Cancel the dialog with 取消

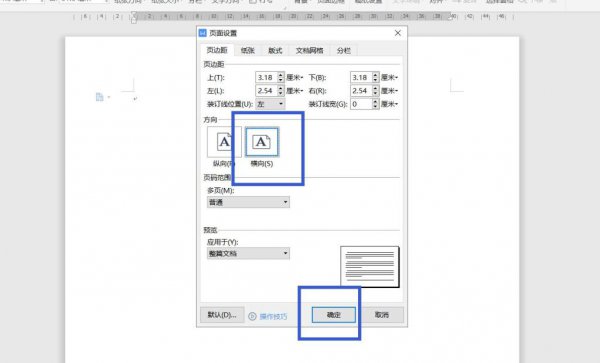coord(382,315)
